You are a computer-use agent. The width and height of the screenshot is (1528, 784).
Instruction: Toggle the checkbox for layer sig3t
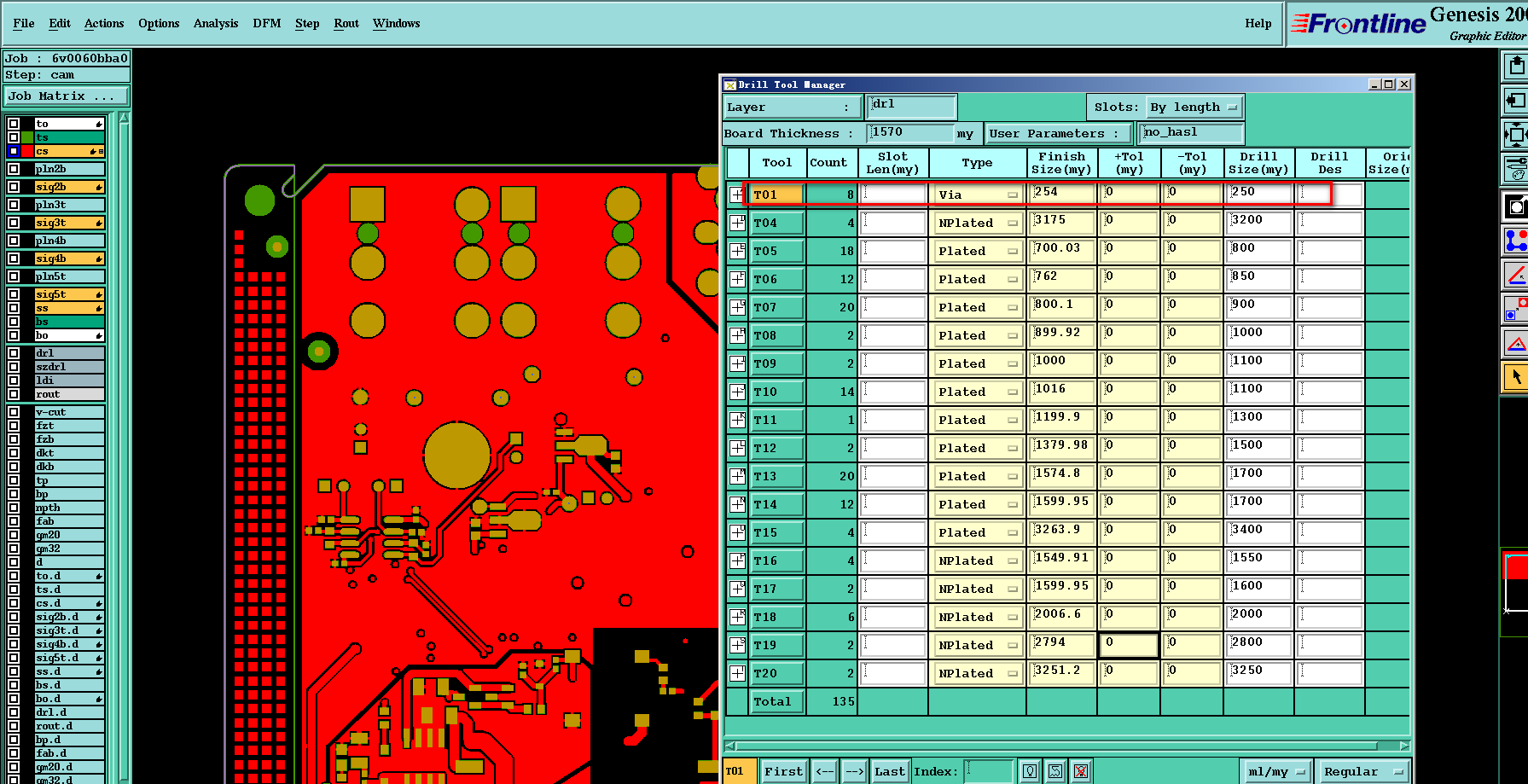click(14, 223)
